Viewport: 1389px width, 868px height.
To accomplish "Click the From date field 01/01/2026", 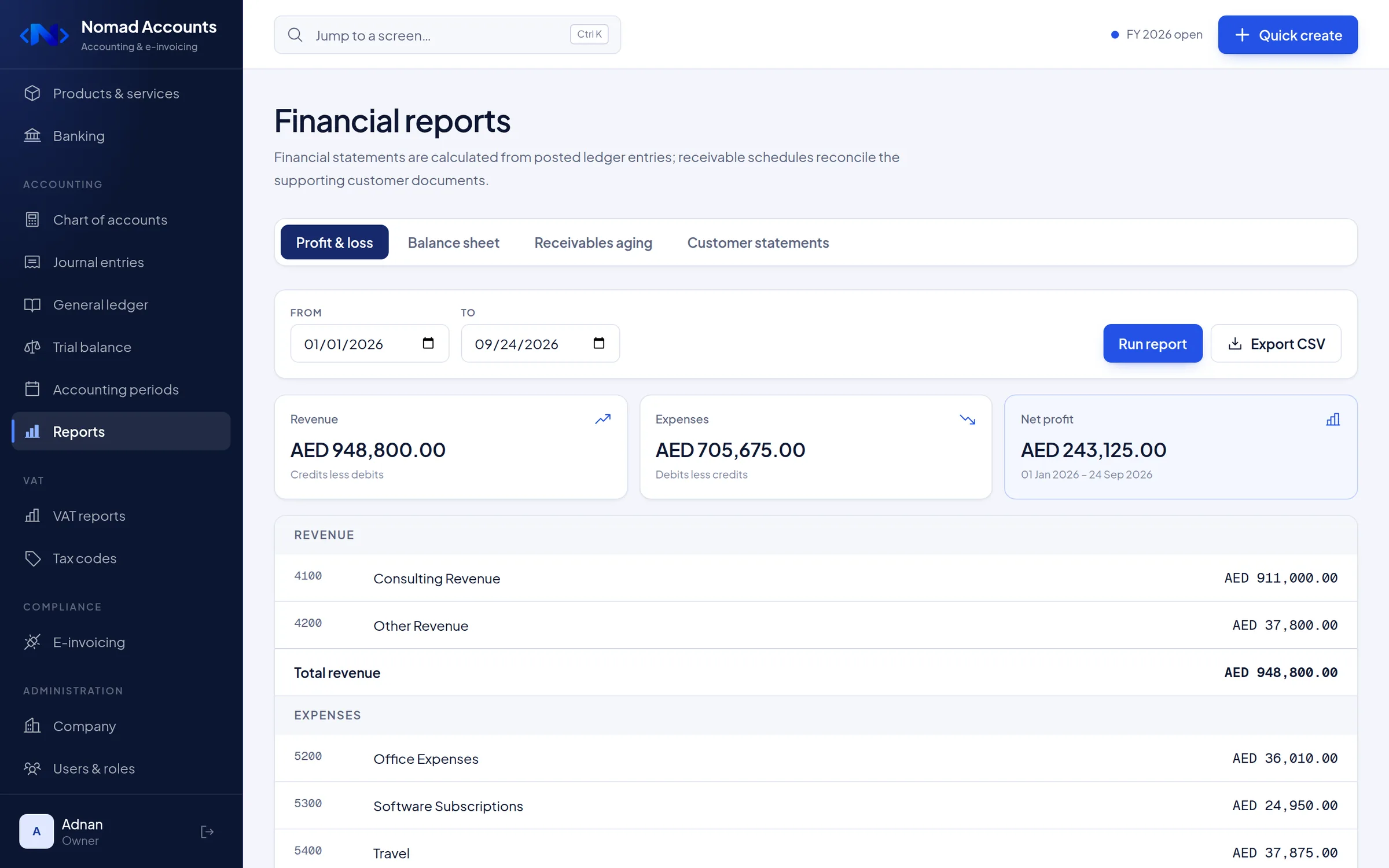I will [x=370, y=343].
